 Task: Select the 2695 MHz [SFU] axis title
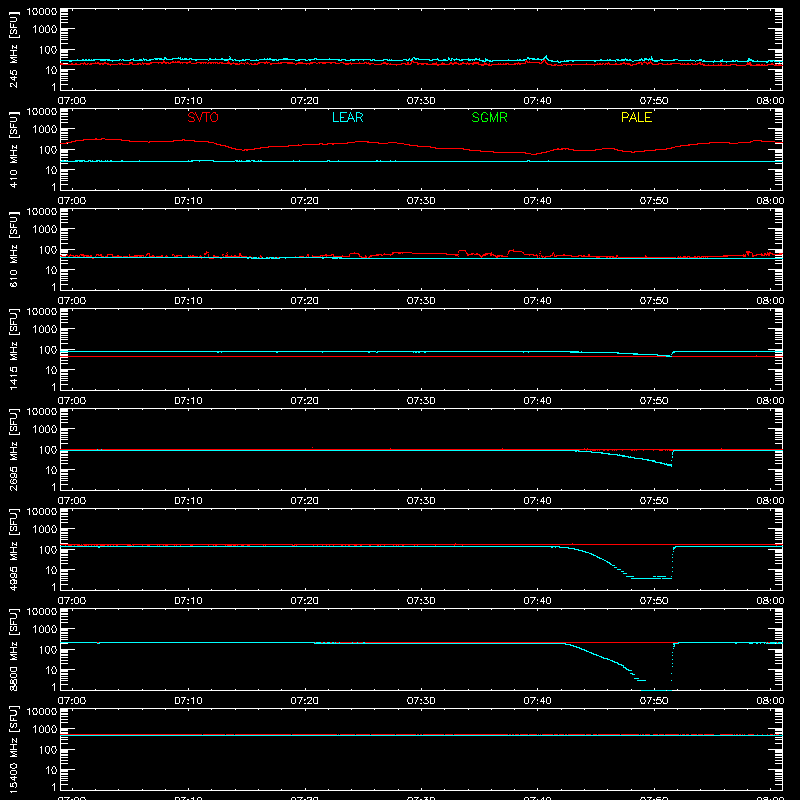13,449
